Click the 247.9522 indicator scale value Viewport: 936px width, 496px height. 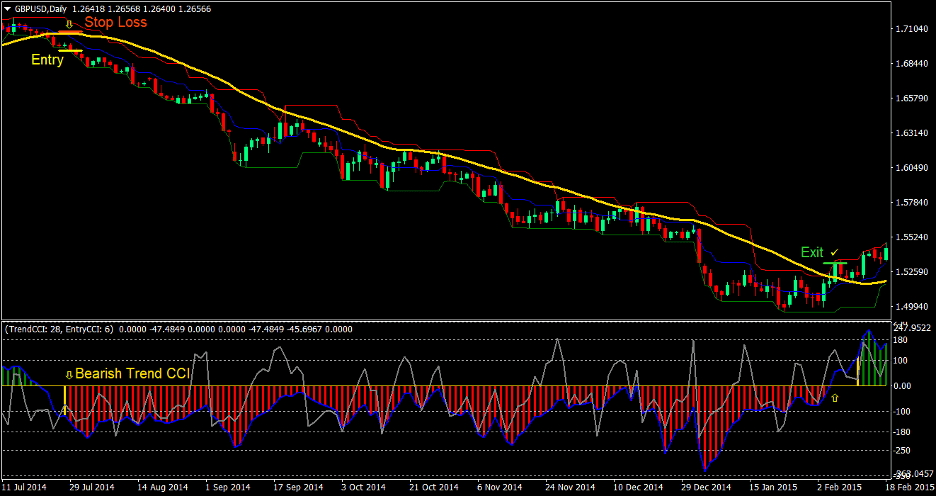coord(914,327)
